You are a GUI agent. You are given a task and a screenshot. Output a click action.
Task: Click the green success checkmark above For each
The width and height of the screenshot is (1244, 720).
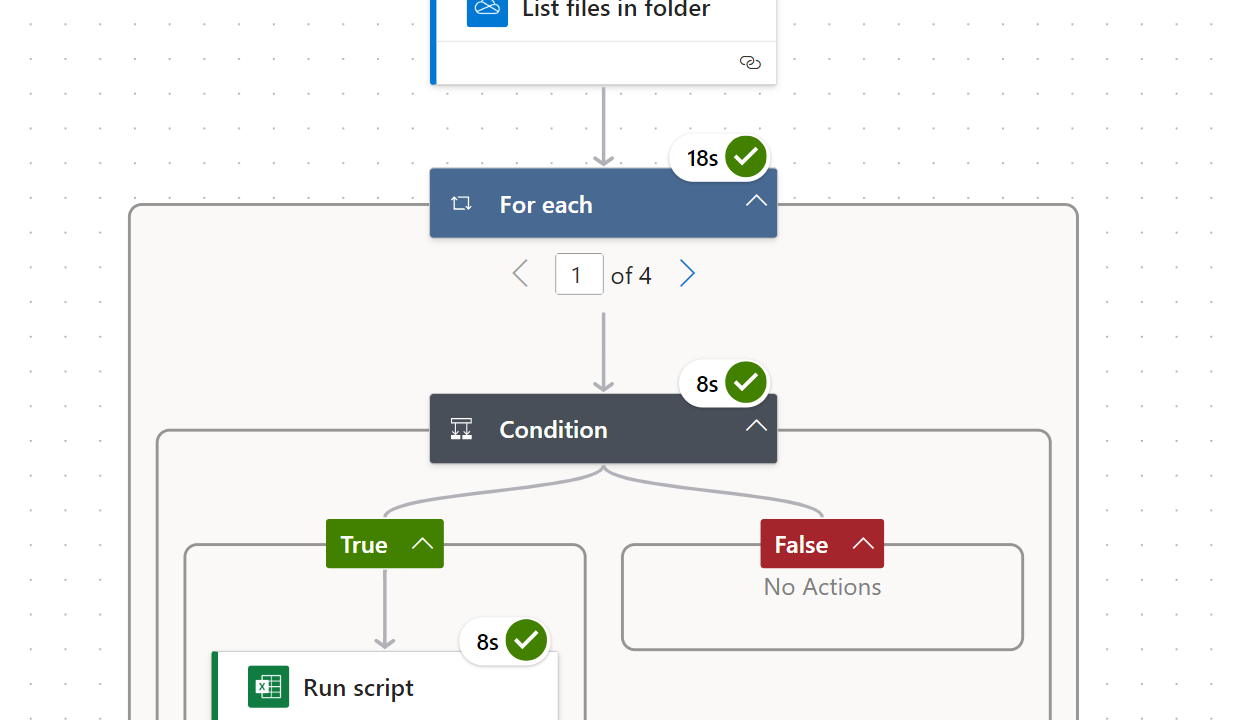tap(746, 157)
